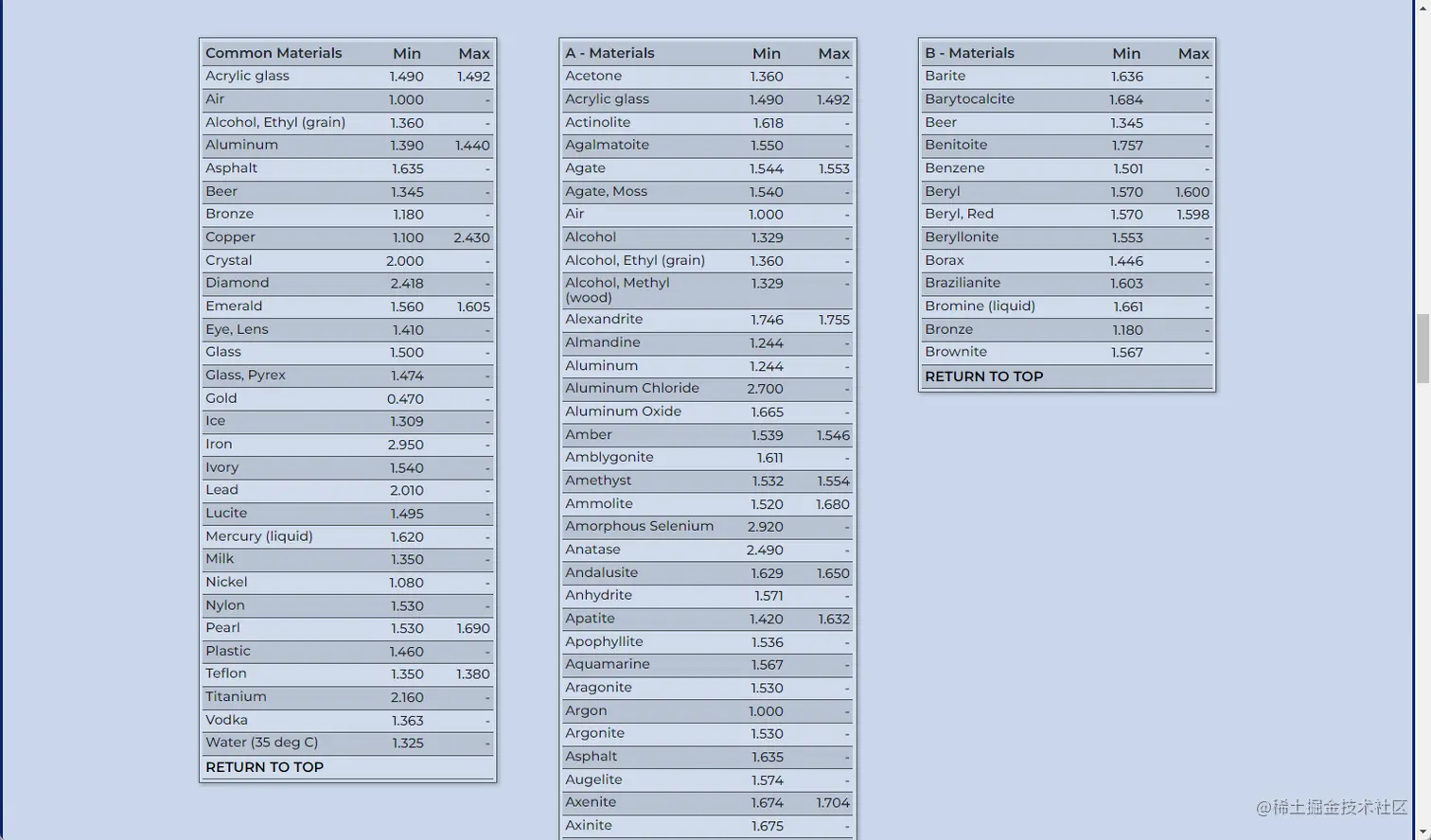The width and height of the screenshot is (1431, 840).
Task: Click the Anatase material name
Action: [592, 550]
